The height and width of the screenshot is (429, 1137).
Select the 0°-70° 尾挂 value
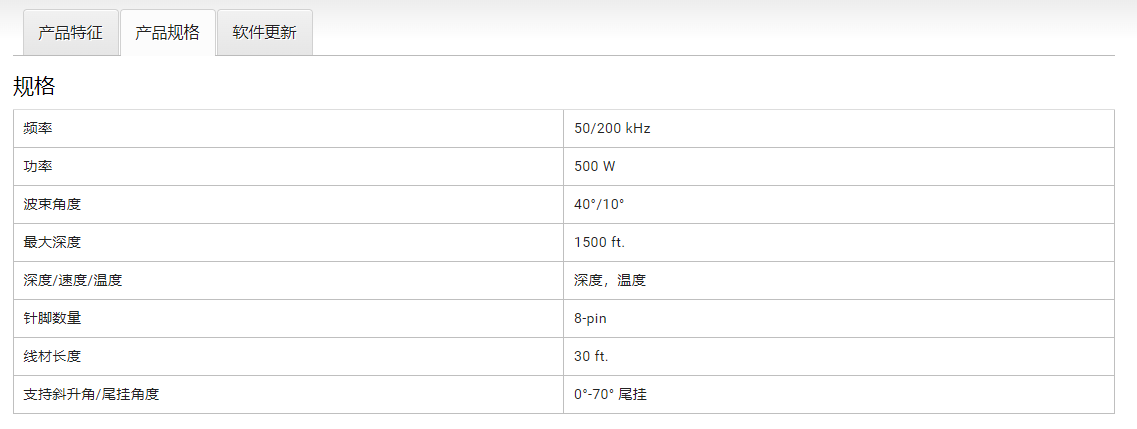point(611,394)
